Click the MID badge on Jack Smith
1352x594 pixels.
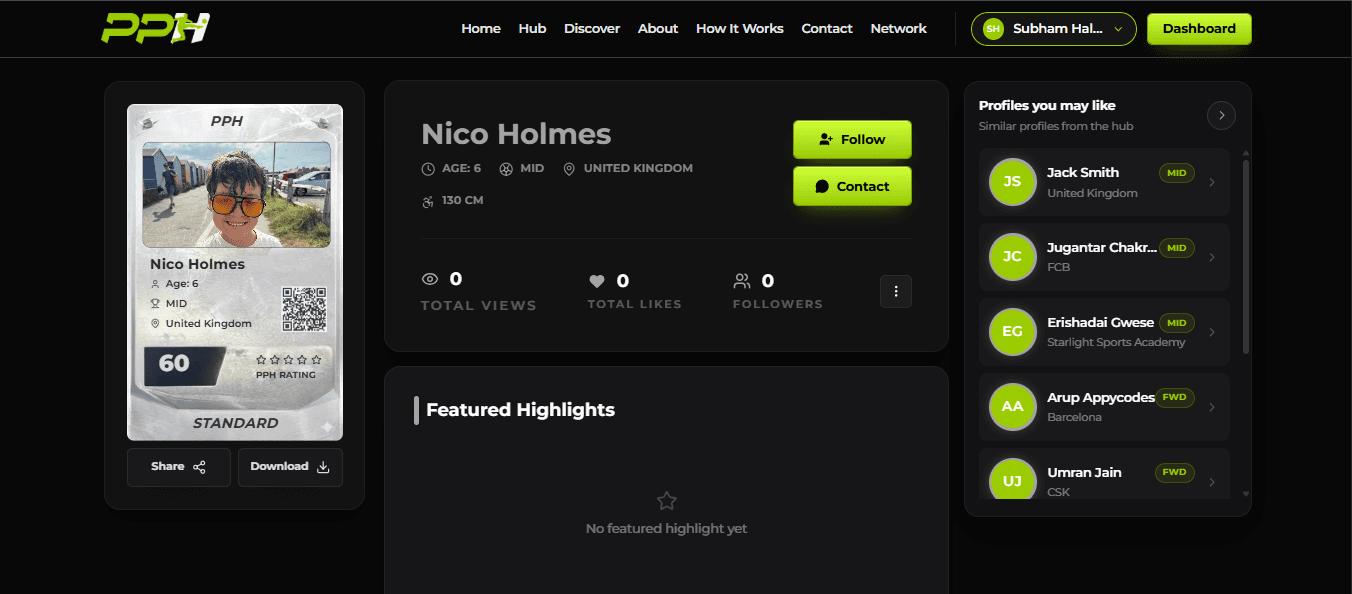tap(1177, 173)
